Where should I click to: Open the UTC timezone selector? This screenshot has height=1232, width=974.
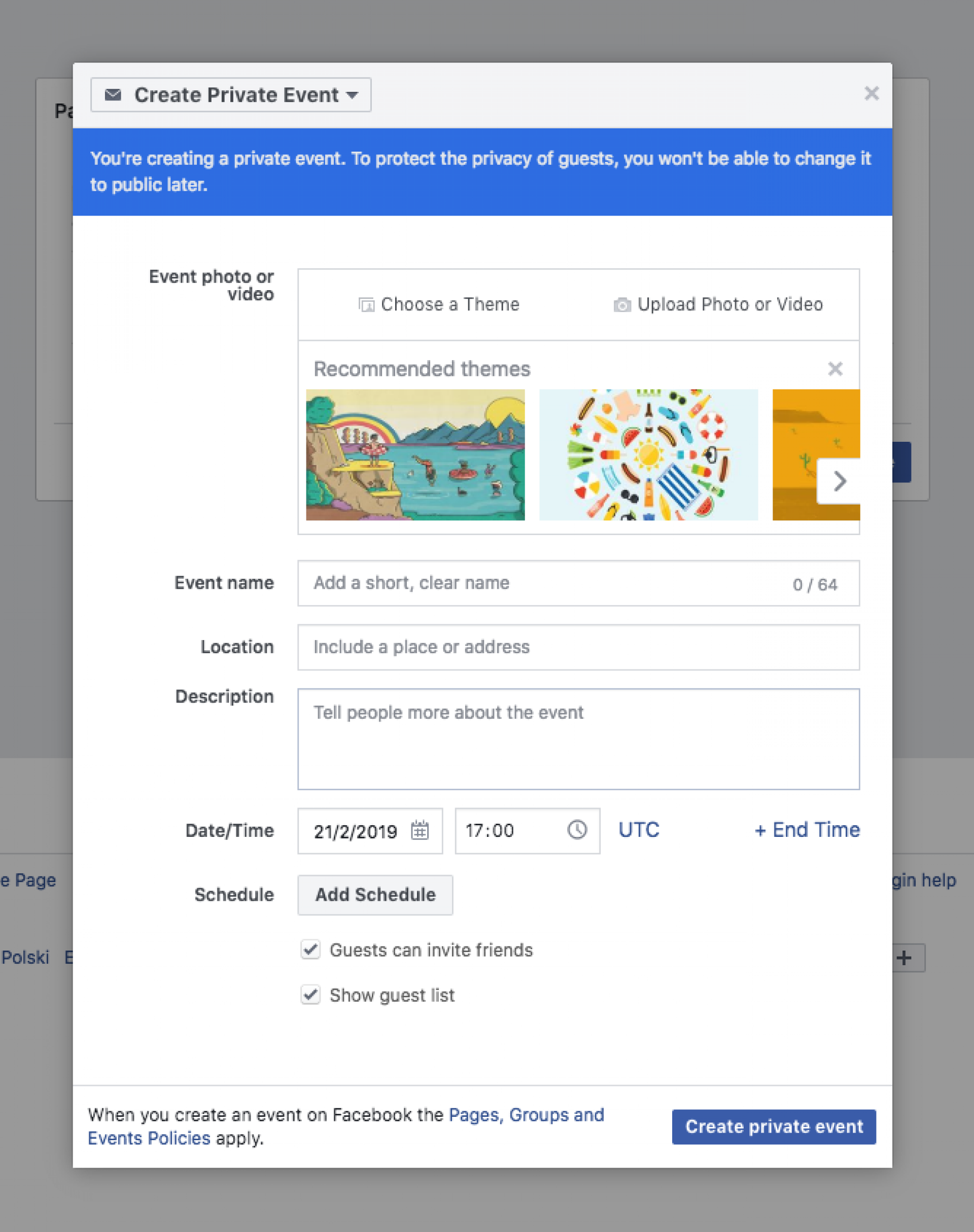639,829
